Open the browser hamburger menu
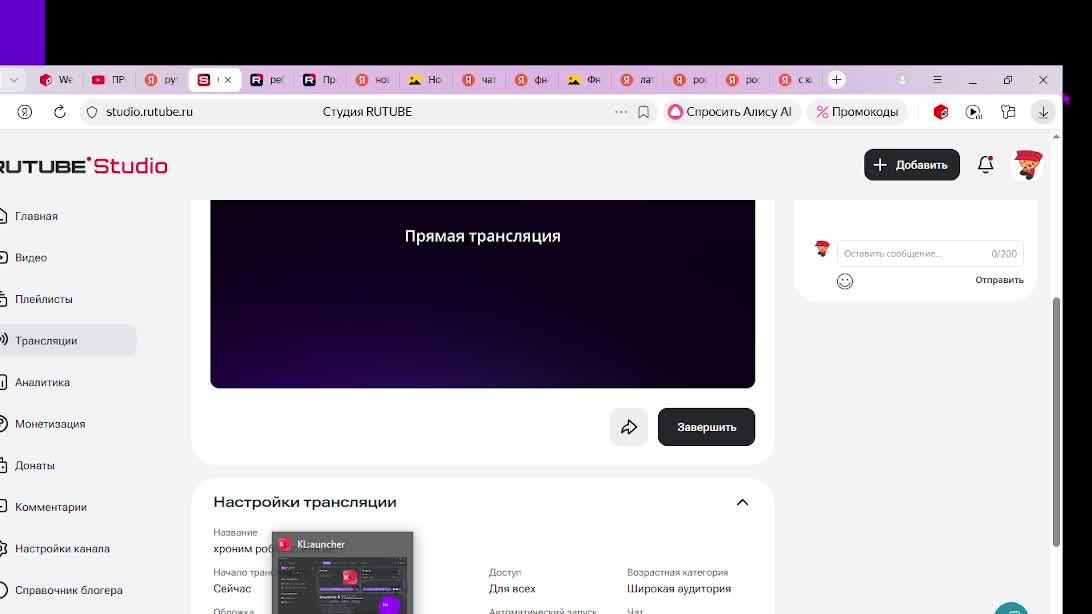This screenshot has height=614, width=1092. 937,79
